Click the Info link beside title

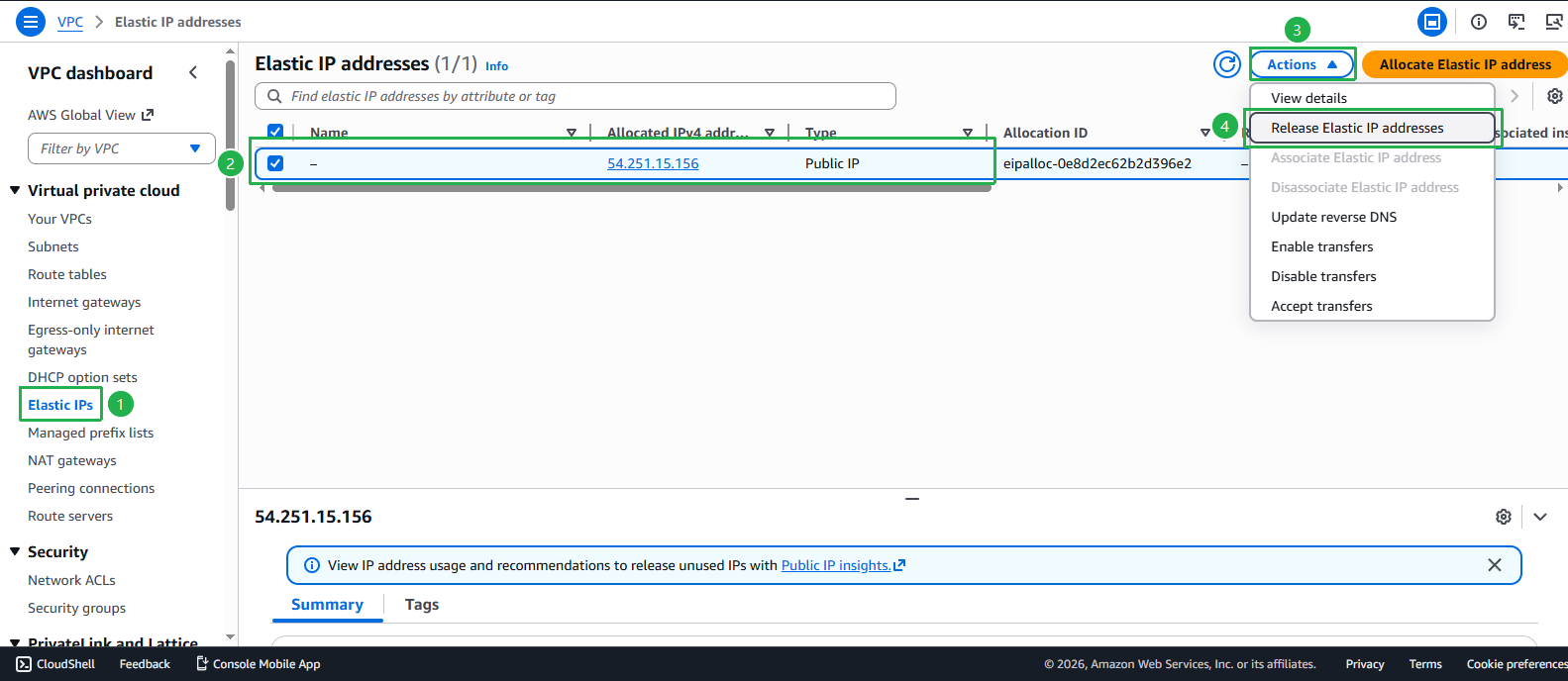click(496, 66)
